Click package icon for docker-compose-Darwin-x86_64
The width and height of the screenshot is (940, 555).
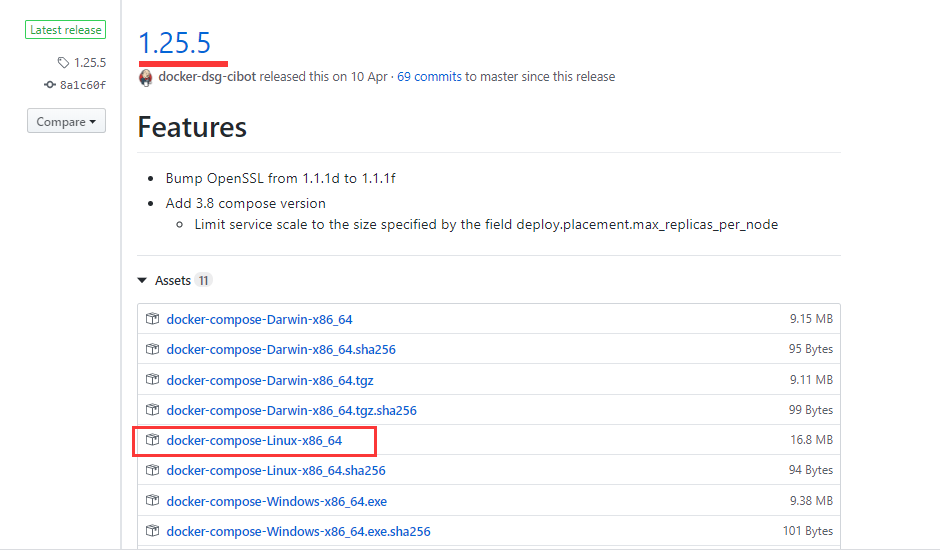tap(152, 319)
